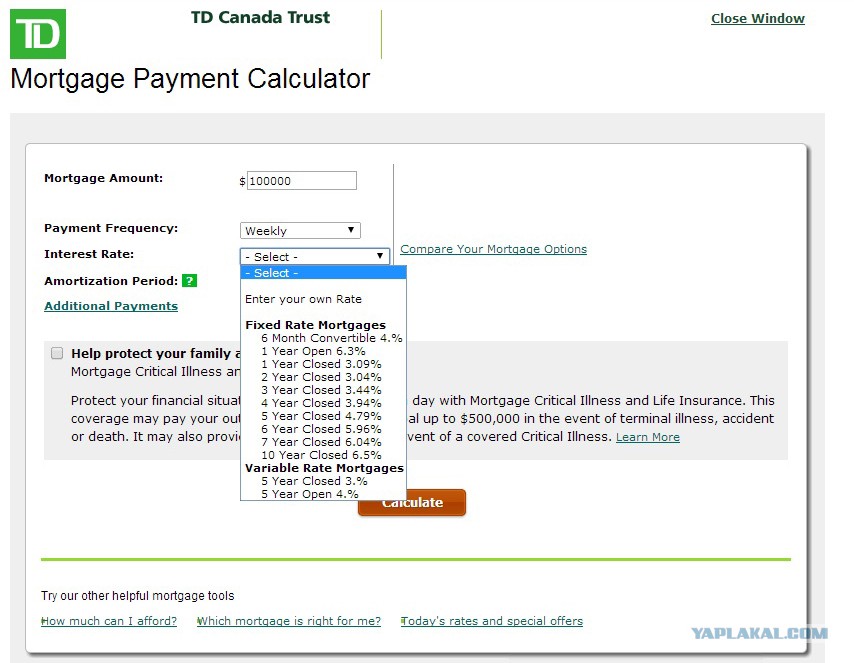This screenshot has width=854, height=663.
Task: Click the Fixed Rate Mortgages group heading
Action: tap(315, 325)
